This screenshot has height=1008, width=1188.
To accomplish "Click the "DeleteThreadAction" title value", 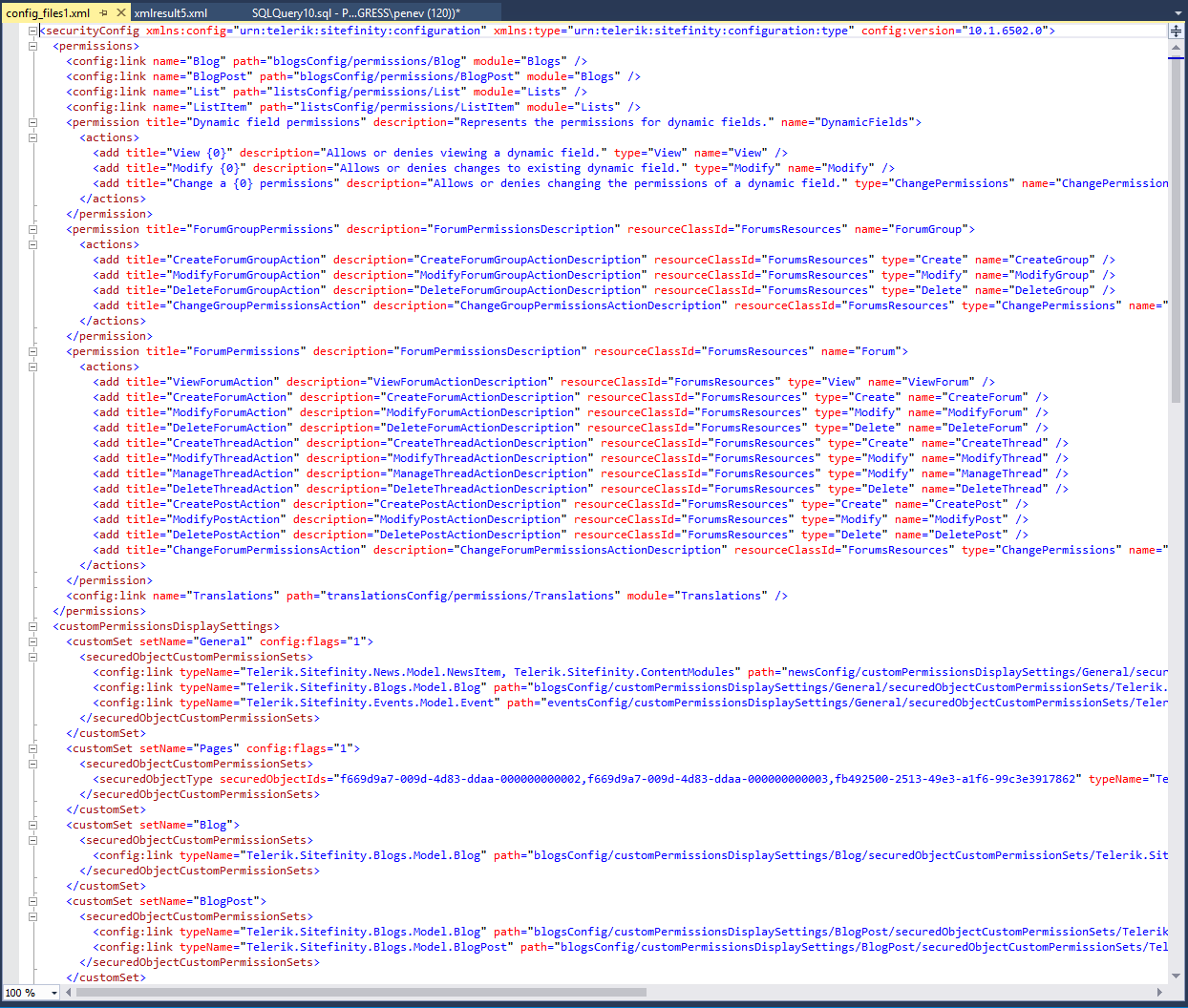I will [233, 489].
